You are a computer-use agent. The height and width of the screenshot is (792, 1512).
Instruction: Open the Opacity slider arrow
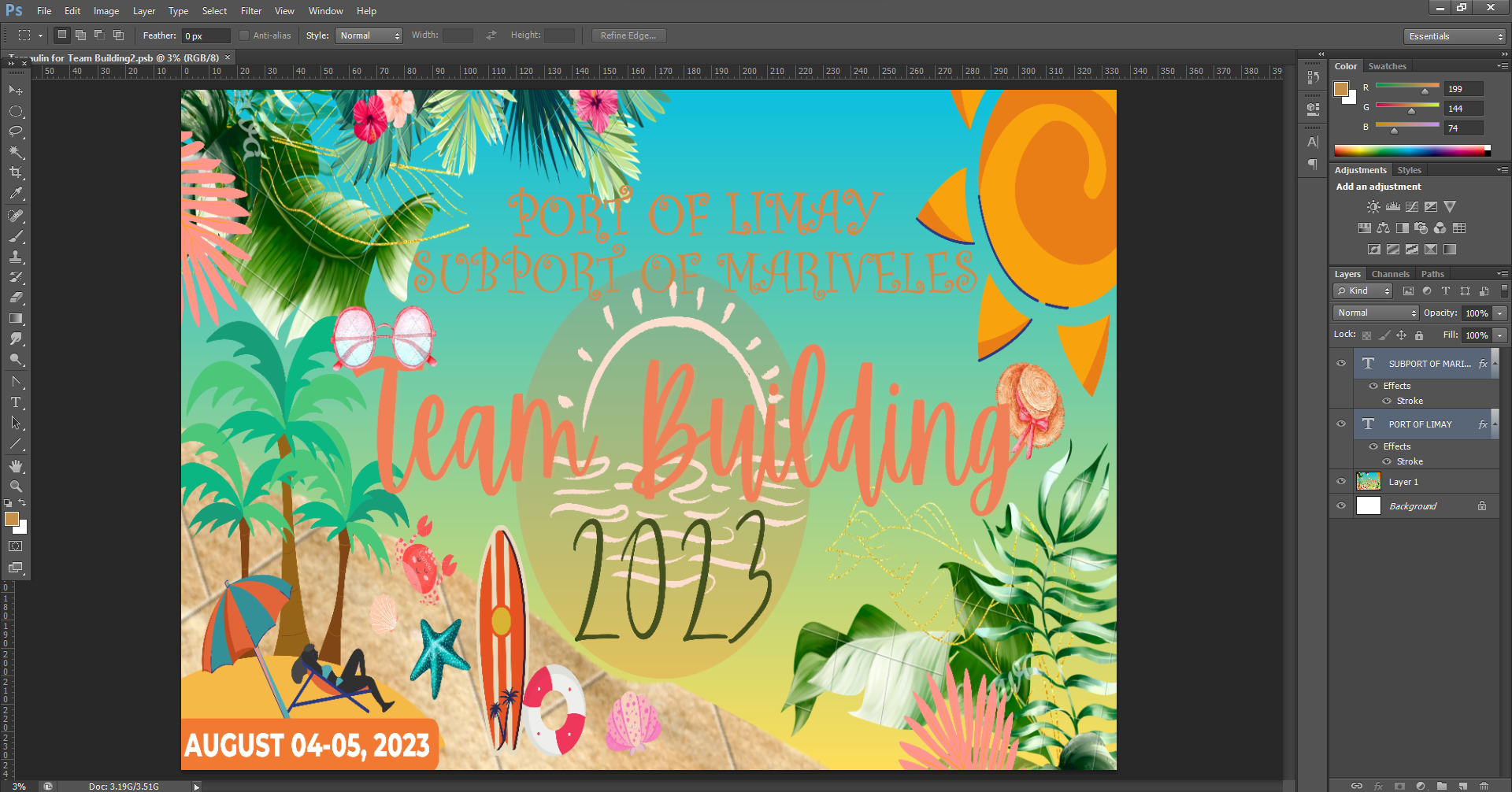point(1500,313)
